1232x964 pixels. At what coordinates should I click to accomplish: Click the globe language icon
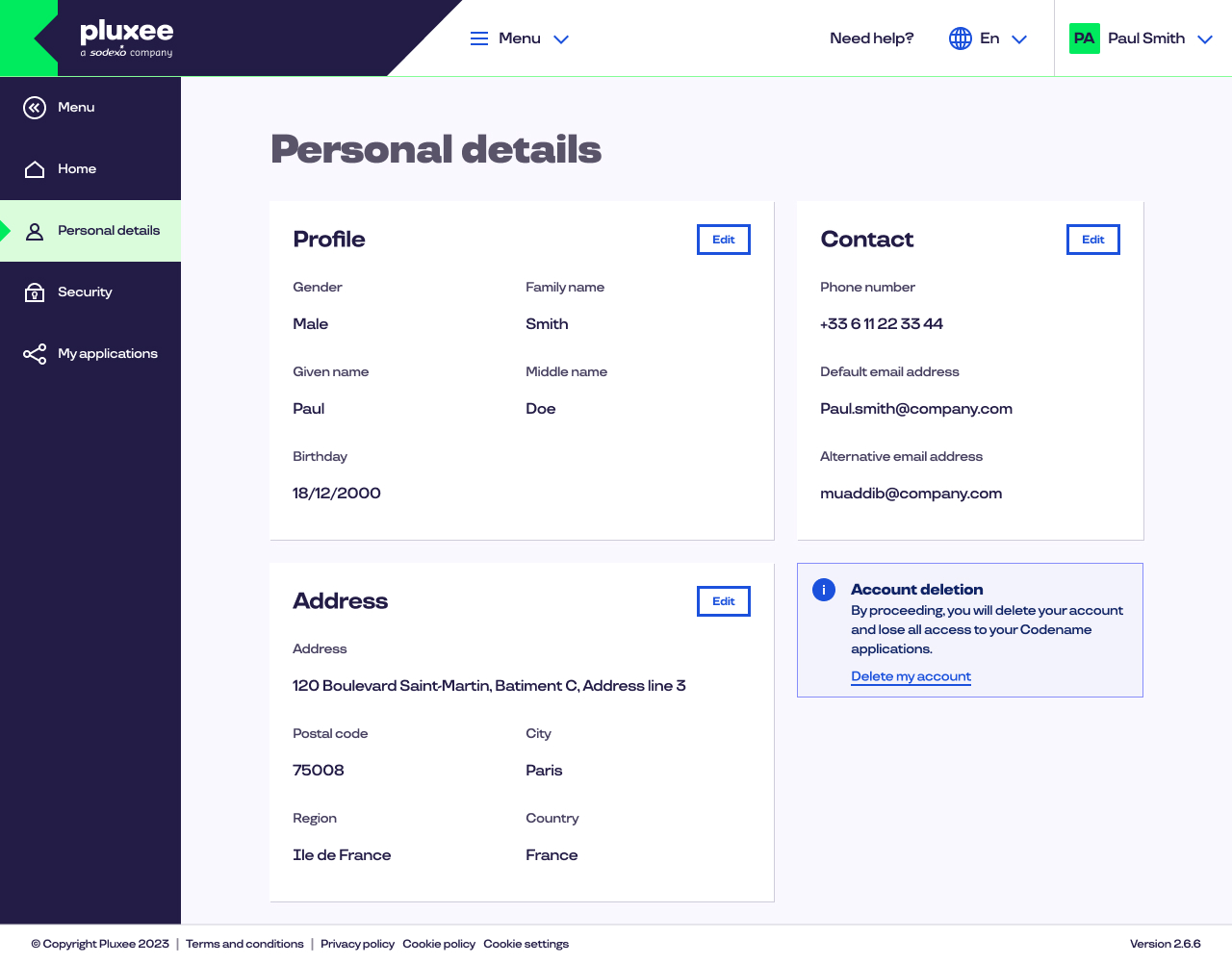960,38
